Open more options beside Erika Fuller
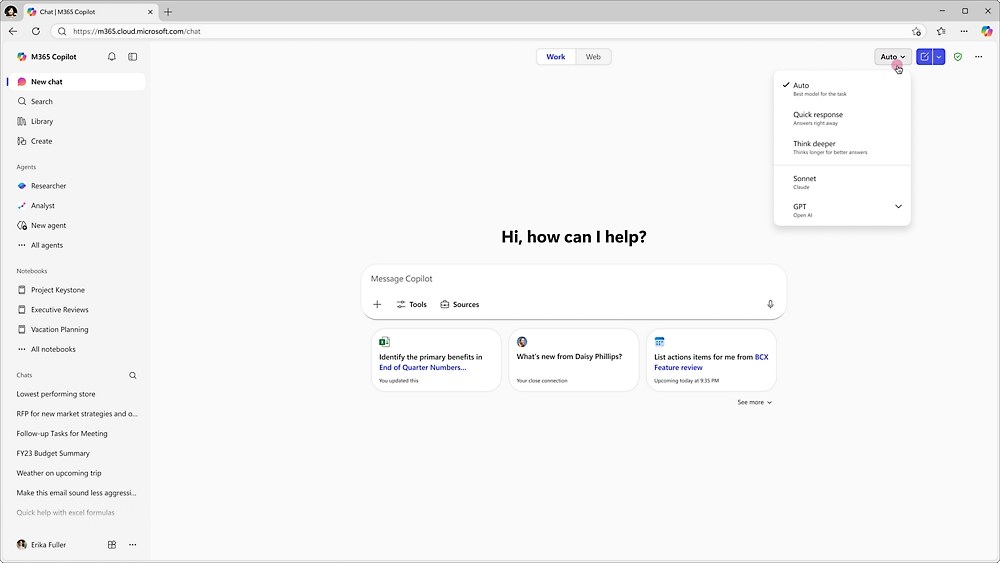This screenshot has width=1000, height=563. point(133,545)
